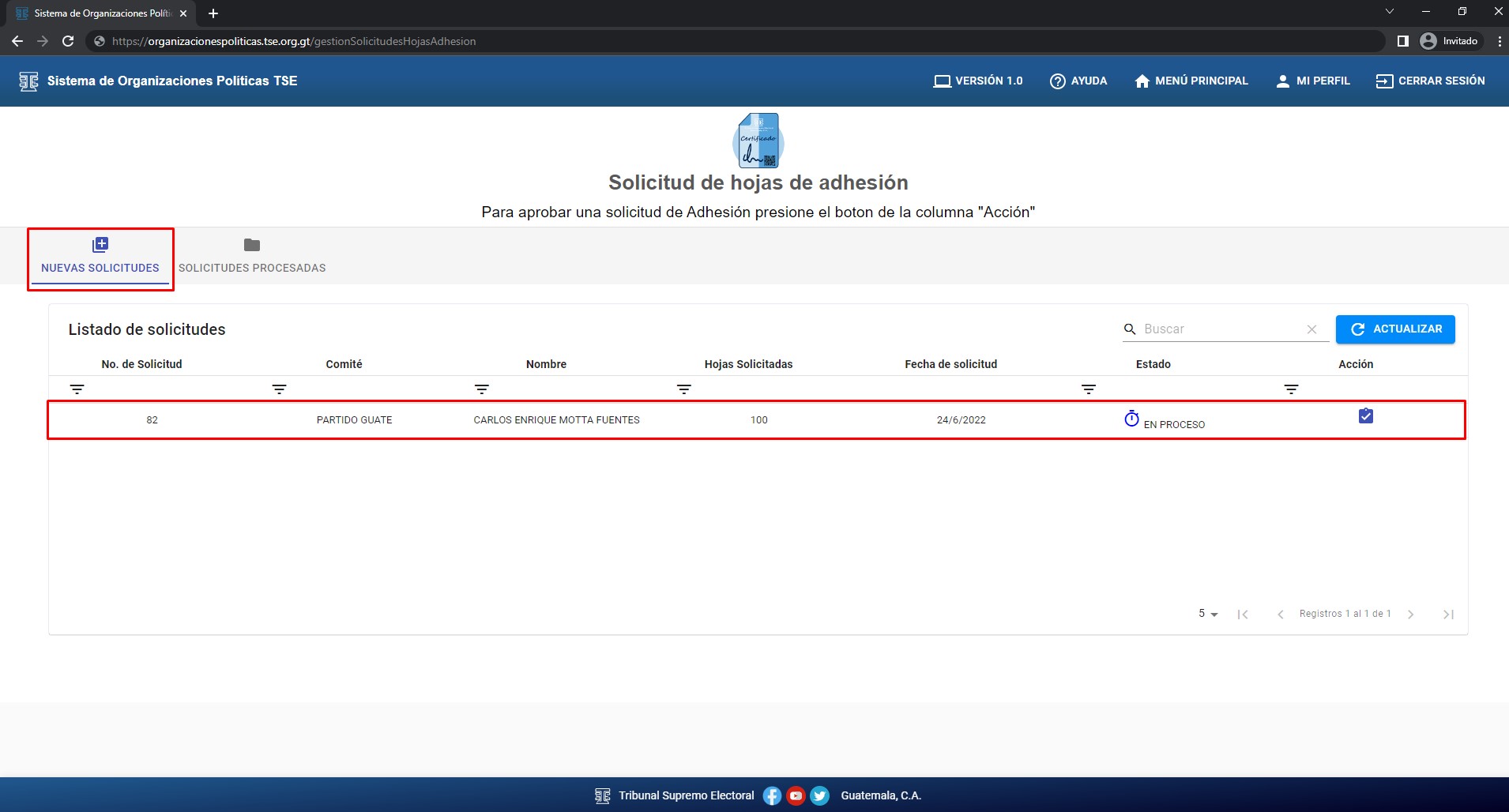Click the NUEVAS SOLICITUDES tab icon

point(100,244)
